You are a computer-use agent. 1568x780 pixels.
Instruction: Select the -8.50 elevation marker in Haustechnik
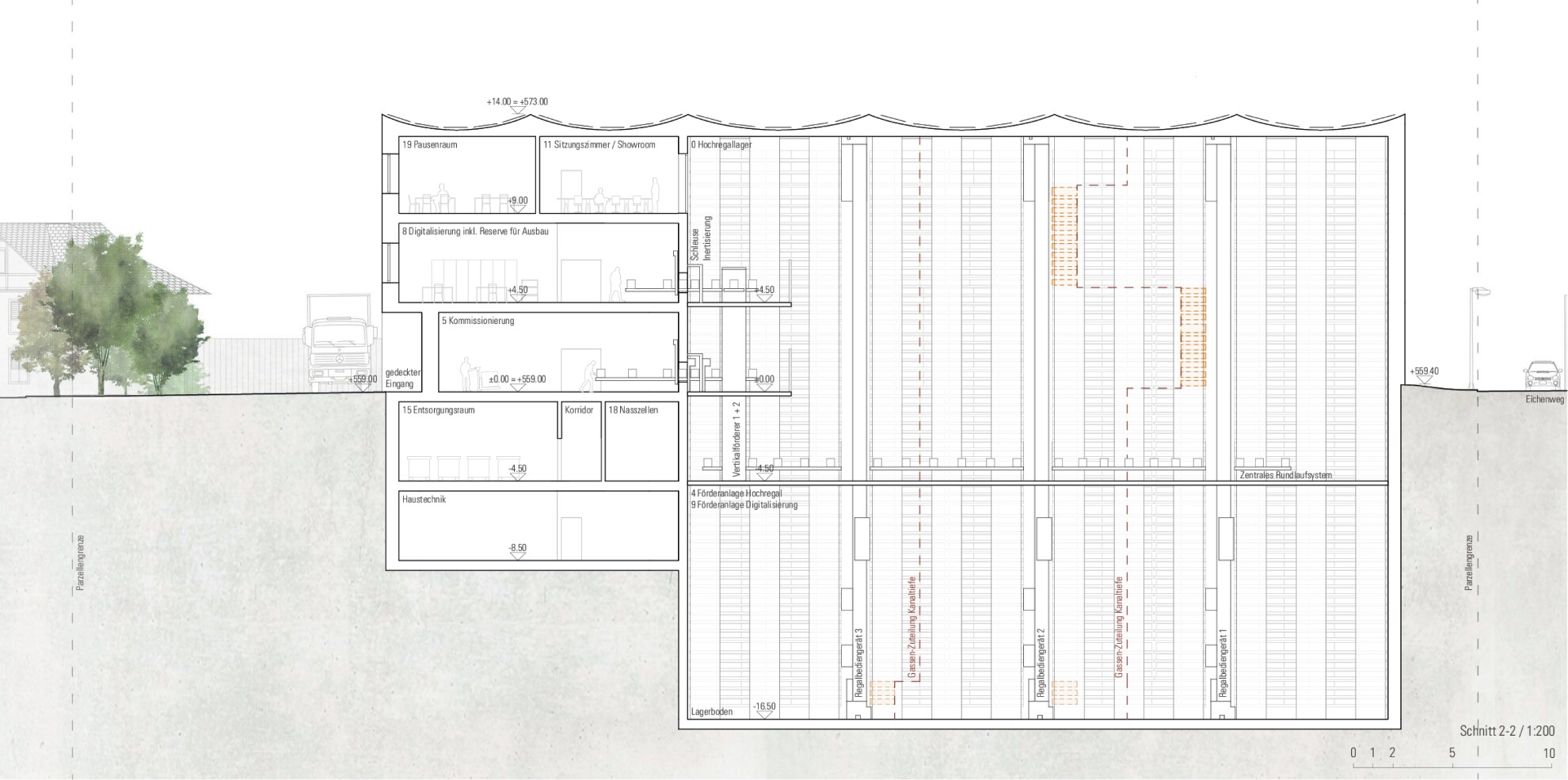(517, 549)
